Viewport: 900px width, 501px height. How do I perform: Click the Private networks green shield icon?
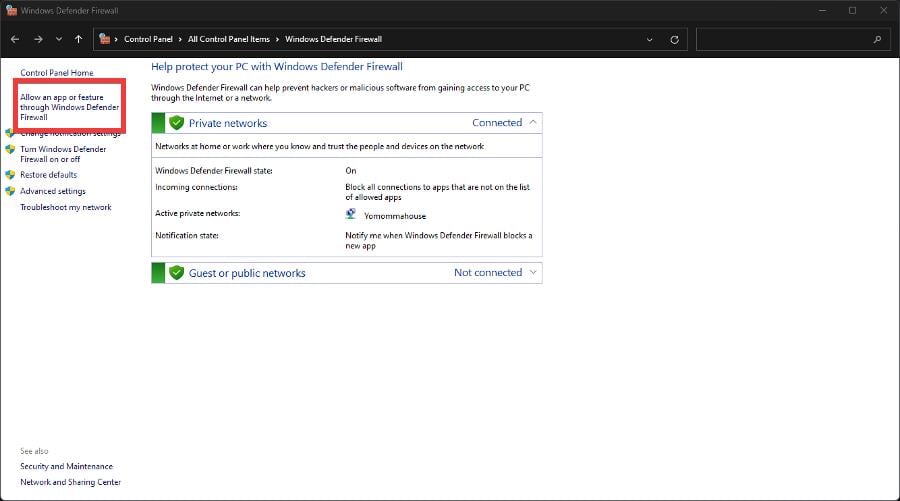coord(177,123)
